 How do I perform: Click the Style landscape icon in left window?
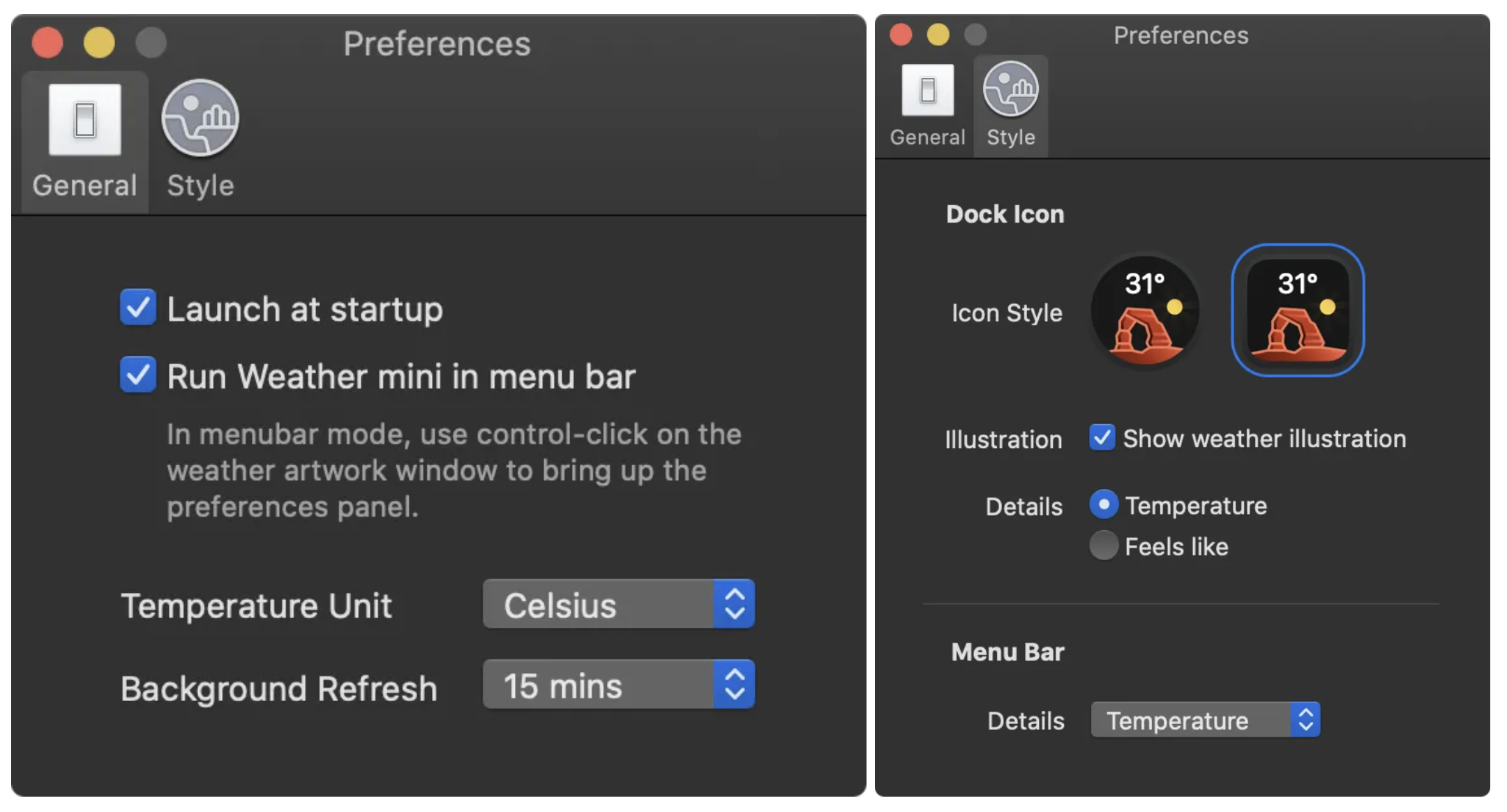[x=199, y=119]
